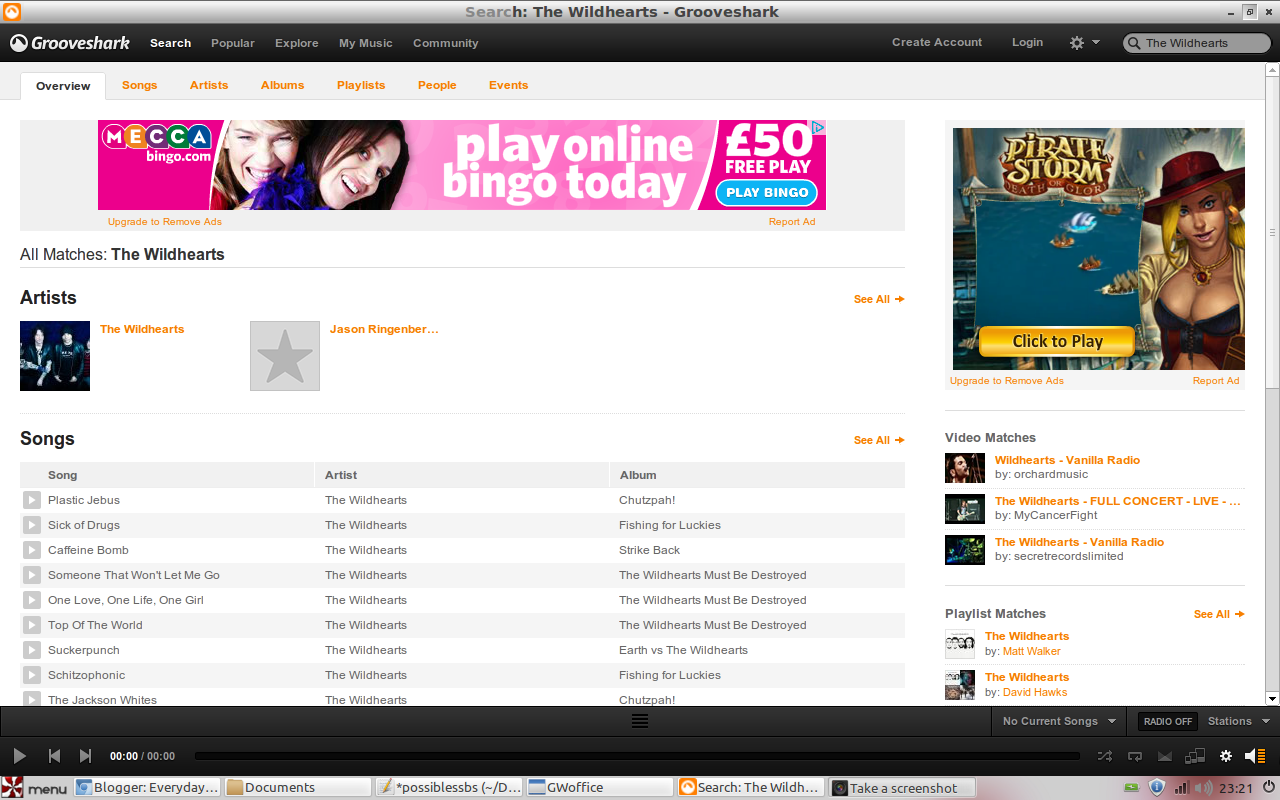This screenshot has height=800, width=1280.
Task: Play the song Caffeine Bomb
Action: (x=32, y=550)
